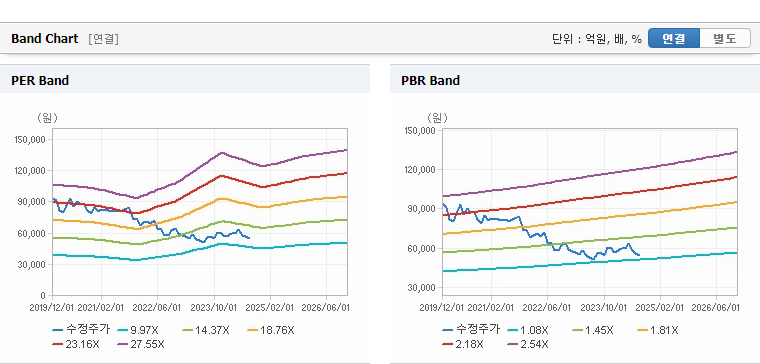This screenshot has width=760, height=364.
Task: Click the PER Band panel heading
Action: pos(40,80)
